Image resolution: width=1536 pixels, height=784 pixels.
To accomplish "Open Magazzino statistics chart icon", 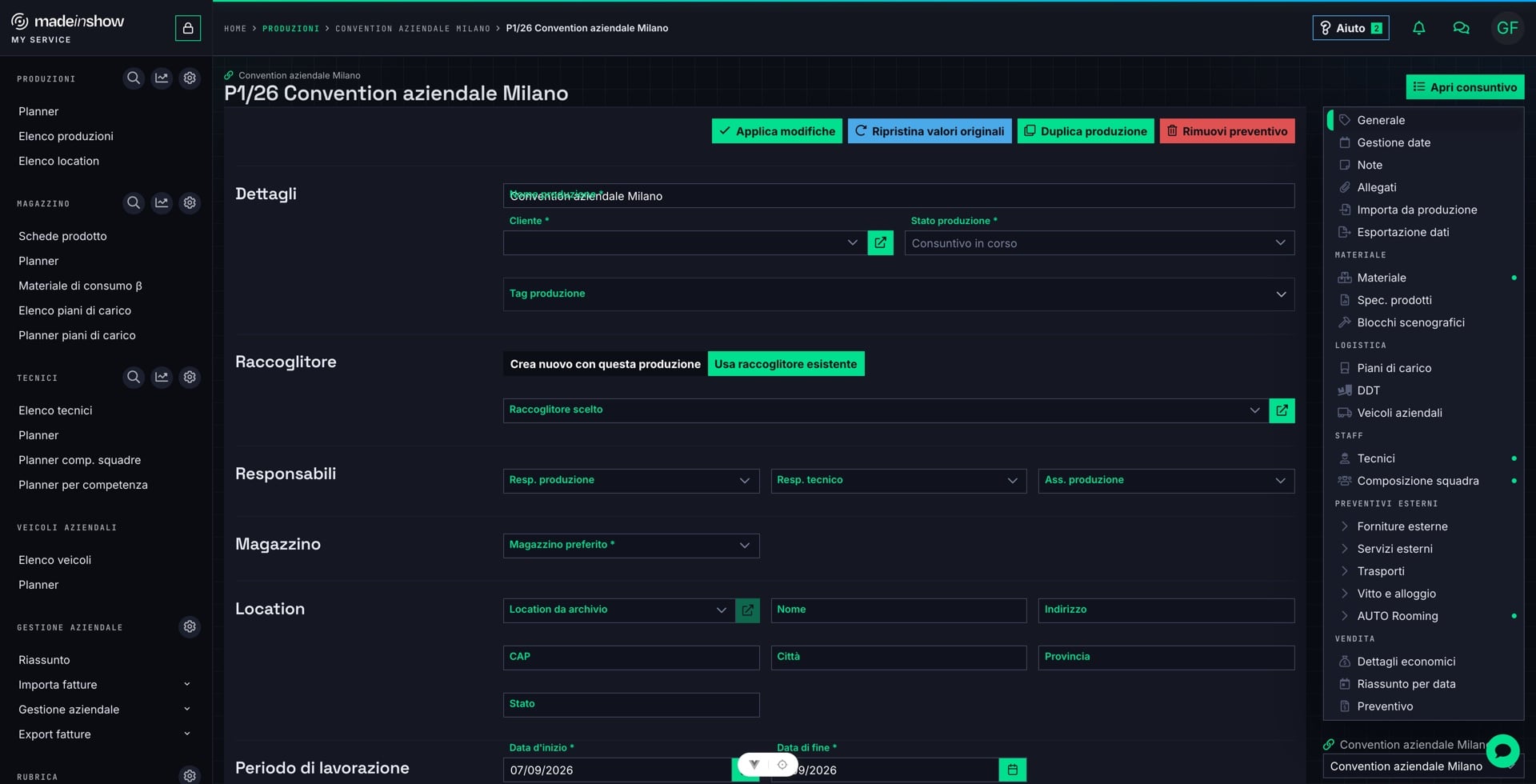I will pyautogui.click(x=162, y=202).
